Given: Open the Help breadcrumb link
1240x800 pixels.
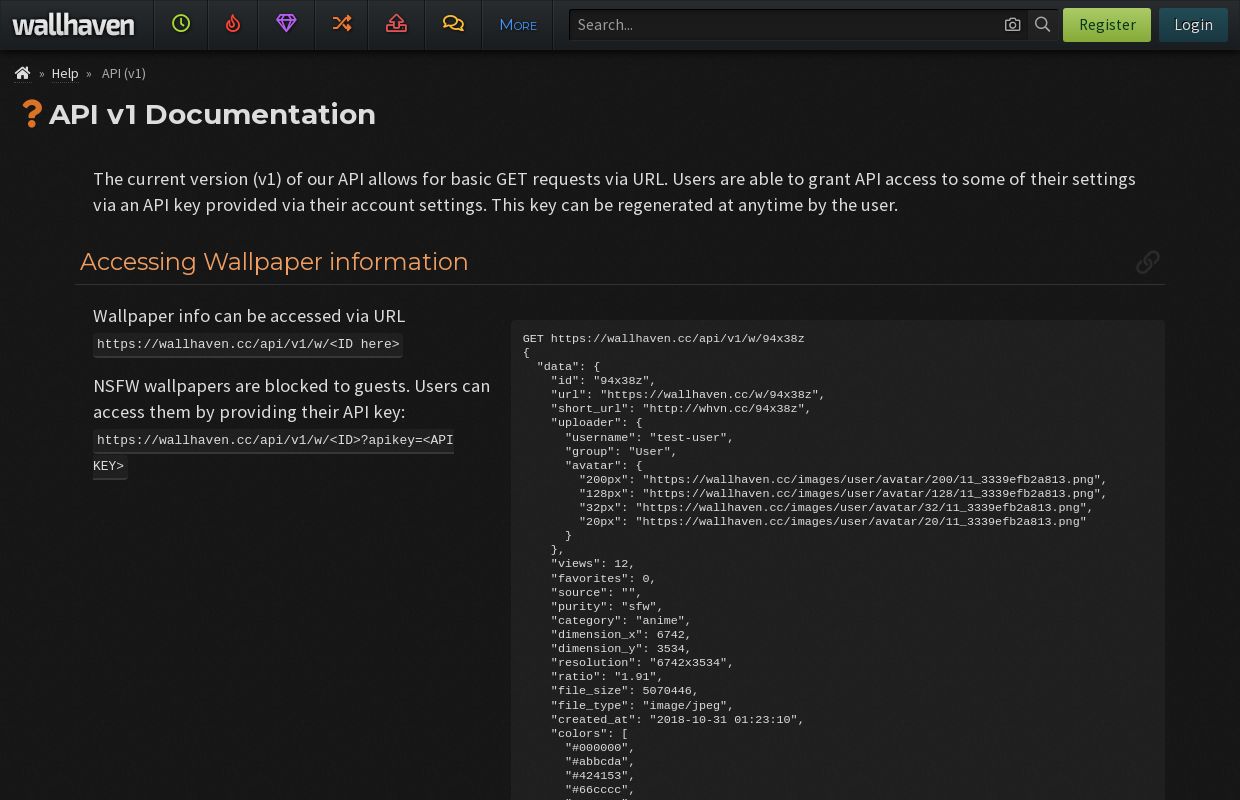Looking at the screenshot, I should point(65,73).
